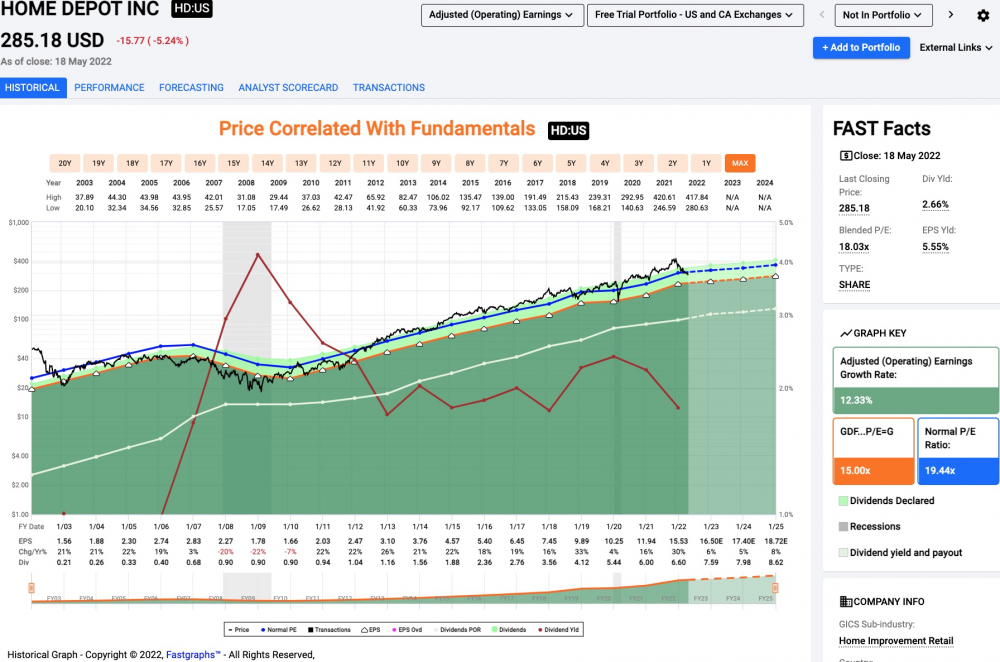Select the HISTORICAL tab

pos(33,87)
